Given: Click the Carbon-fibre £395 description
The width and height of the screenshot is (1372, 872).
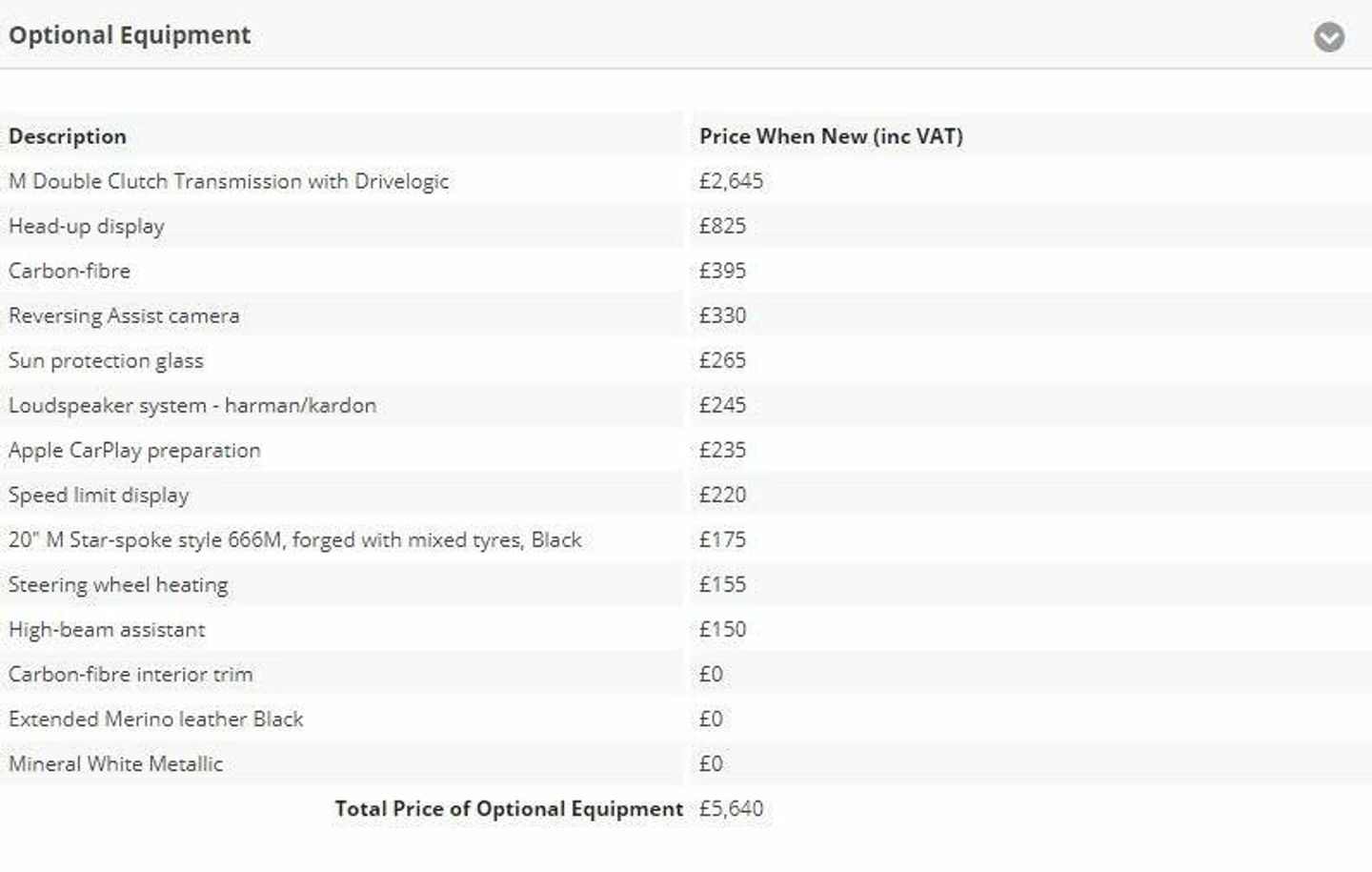Looking at the screenshot, I should [70, 271].
